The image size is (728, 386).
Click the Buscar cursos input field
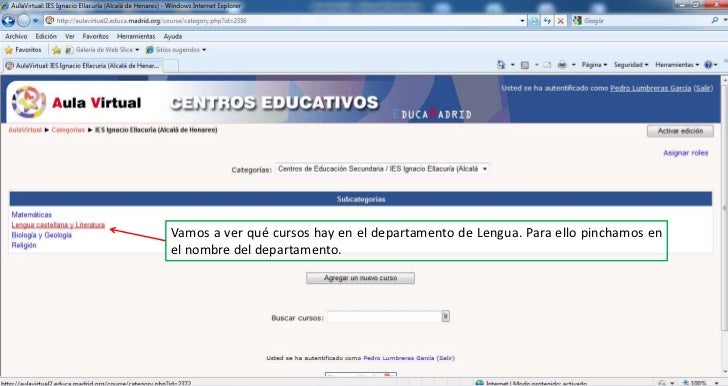tap(384, 317)
